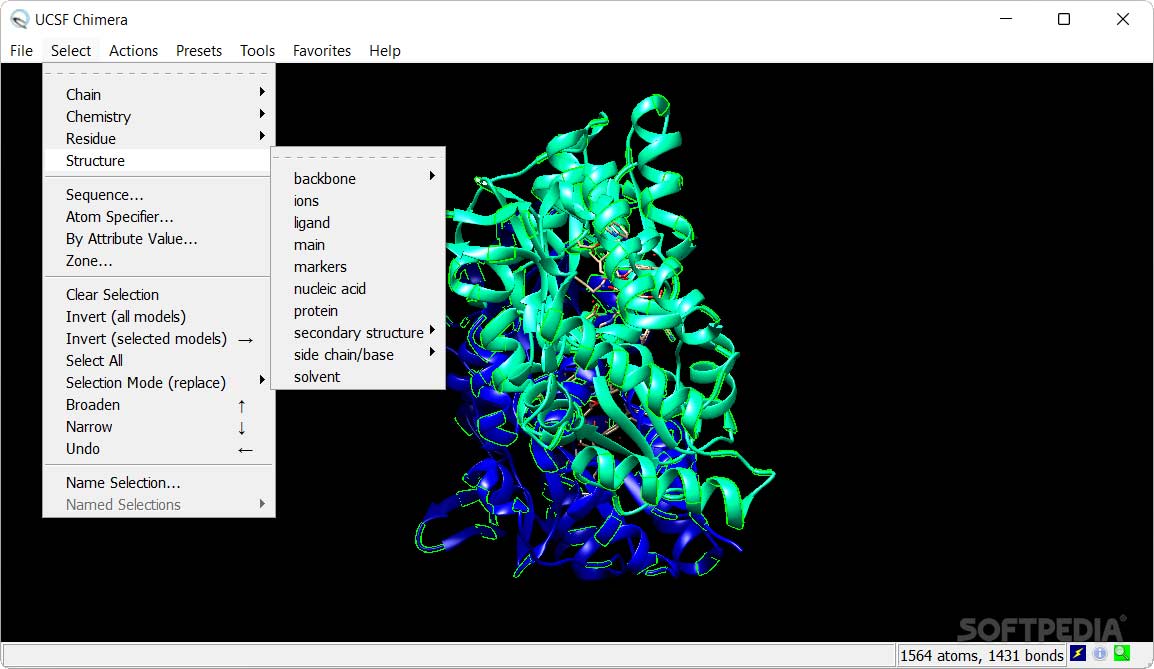Click Broaden selection entry
Viewport: 1154px width, 669px height.
157,405
